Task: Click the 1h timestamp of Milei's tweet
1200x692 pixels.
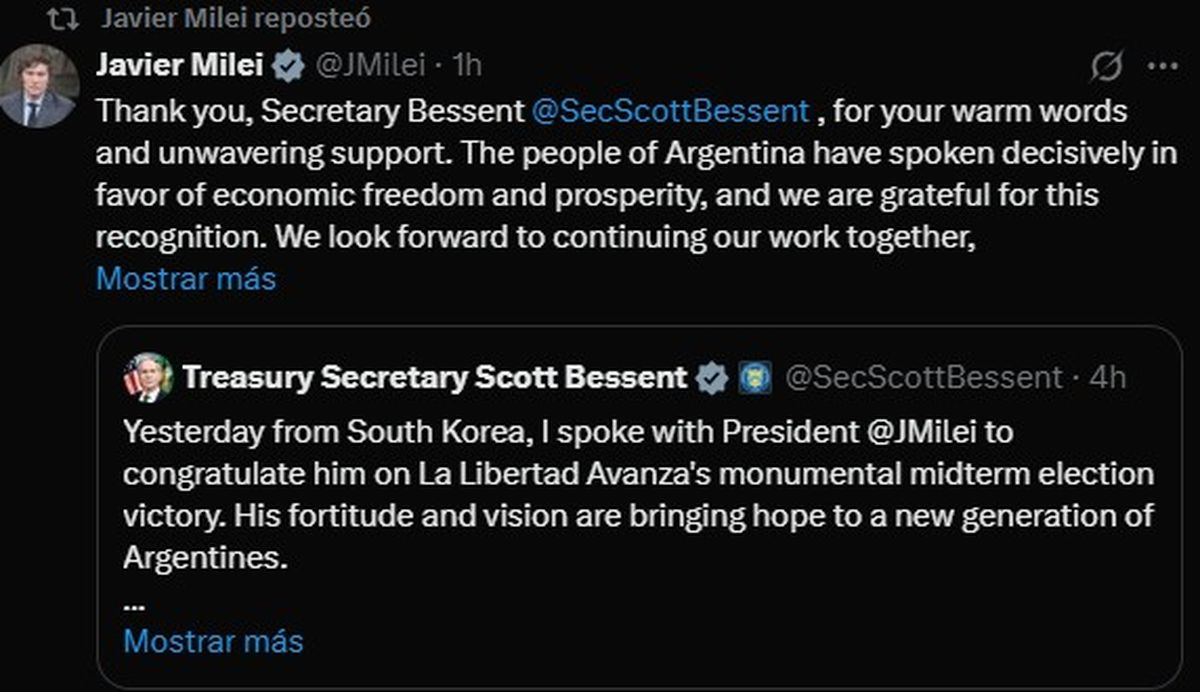Action: (x=467, y=66)
